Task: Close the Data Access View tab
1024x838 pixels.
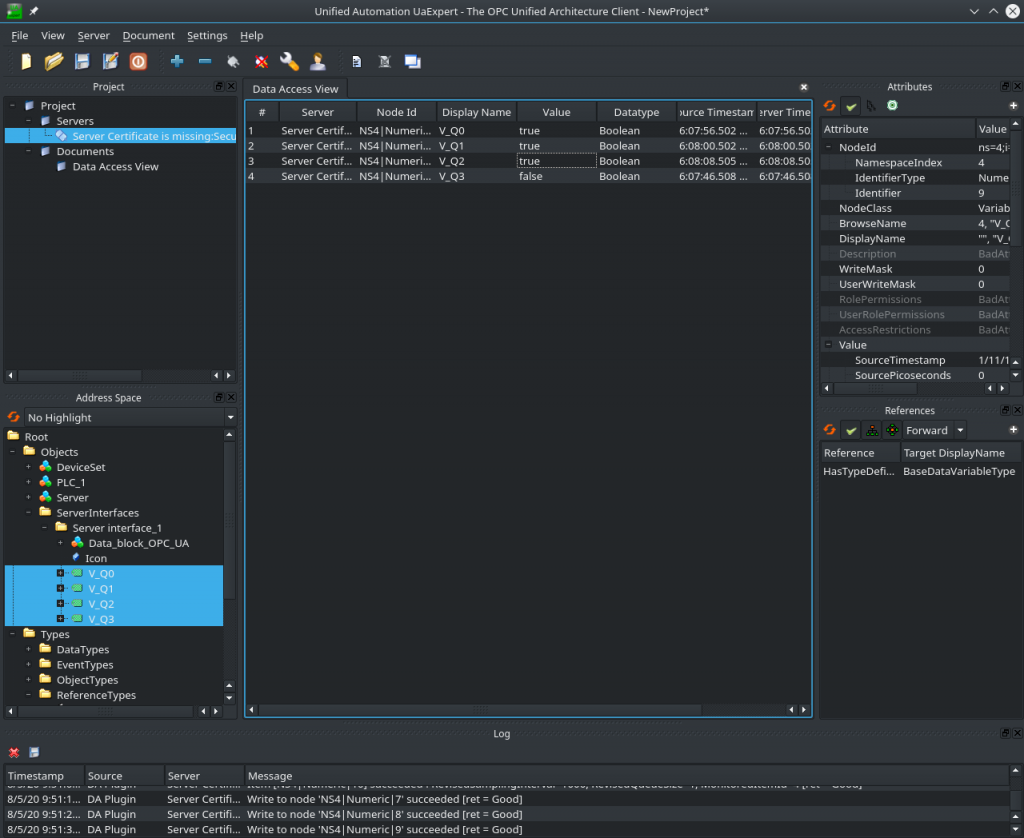Action: (x=804, y=87)
